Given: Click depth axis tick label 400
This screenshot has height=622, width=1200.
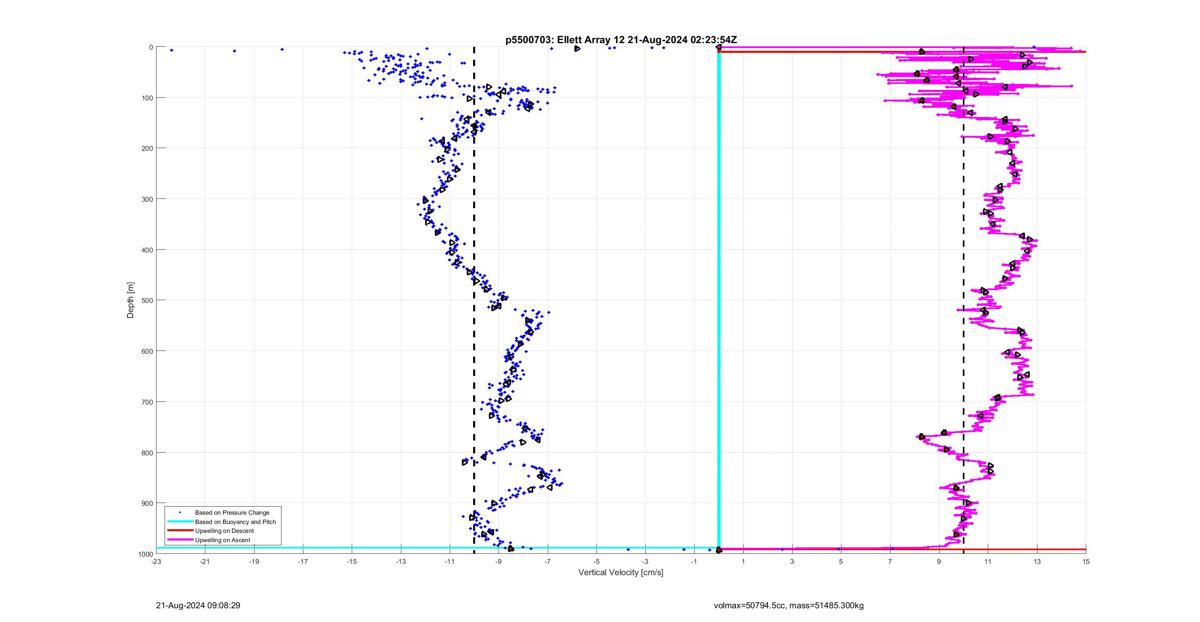Looking at the screenshot, I should coord(146,250).
